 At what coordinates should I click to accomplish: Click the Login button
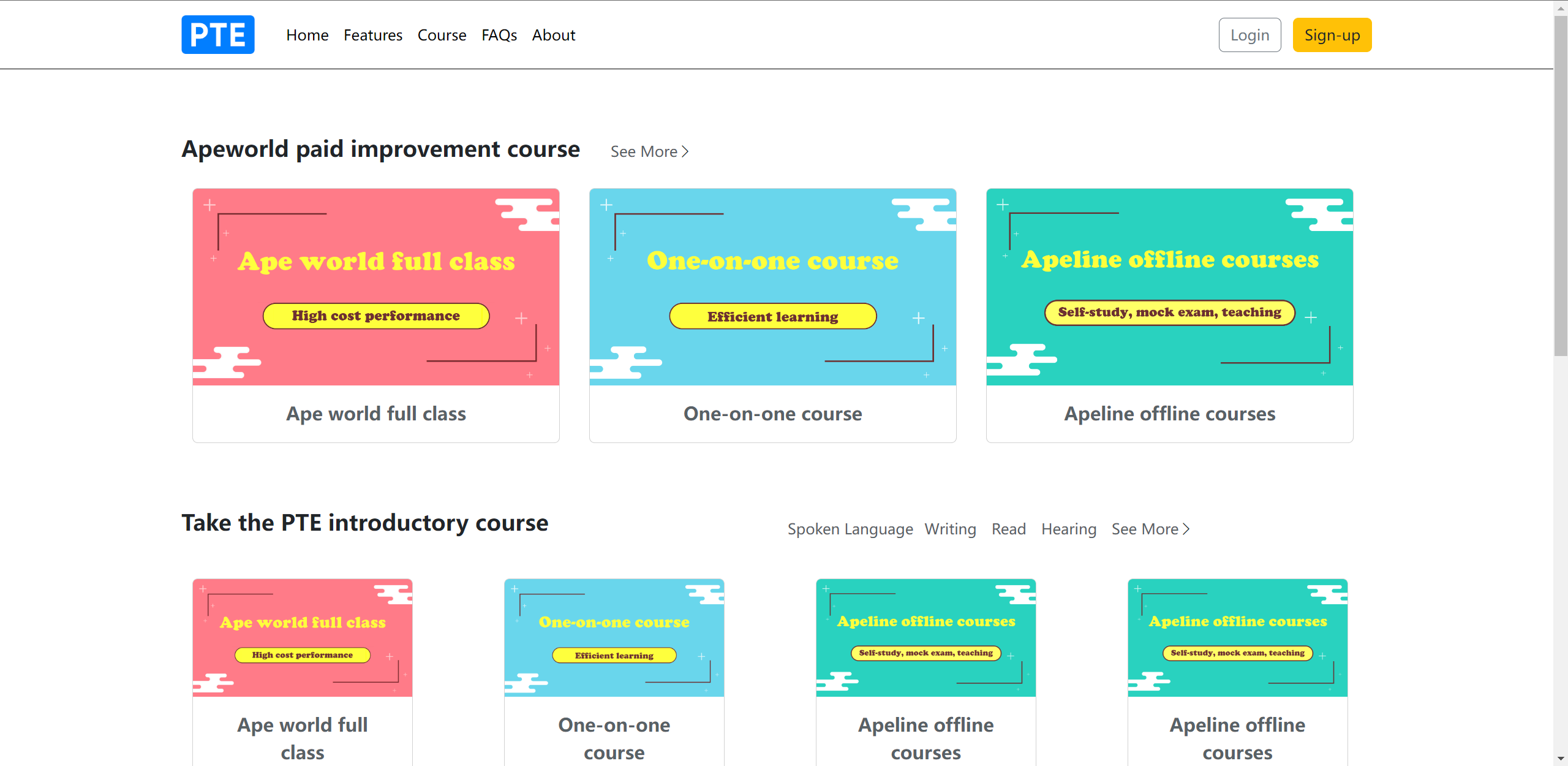click(x=1249, y=35)
